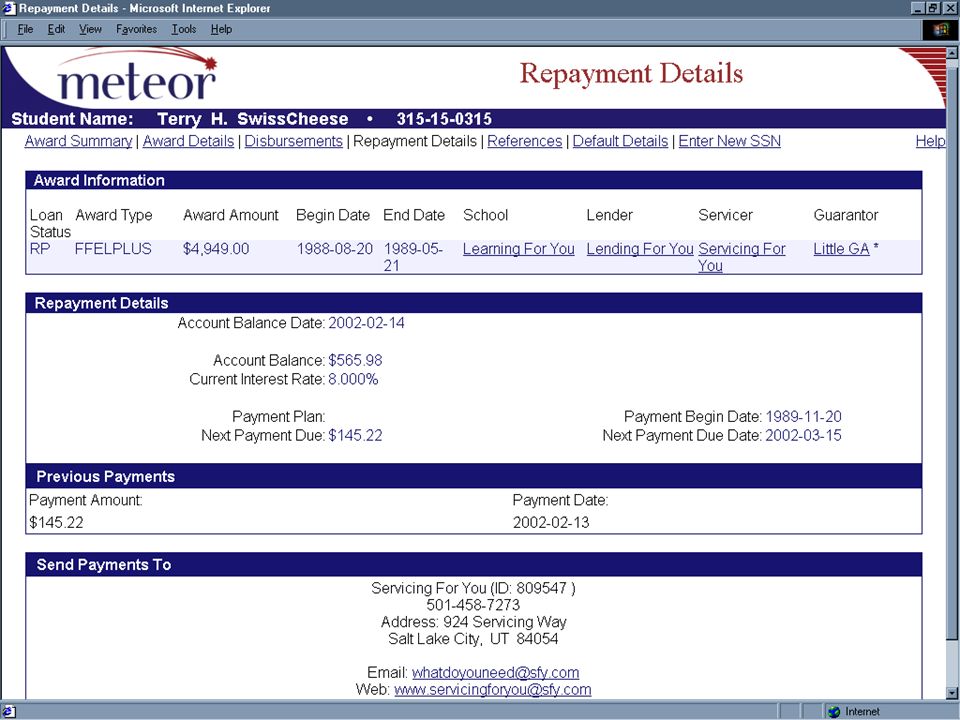Viewport: 960px width, 720px height.
Task: Click the Internet zone globe icon
Action: coord(834,711)
